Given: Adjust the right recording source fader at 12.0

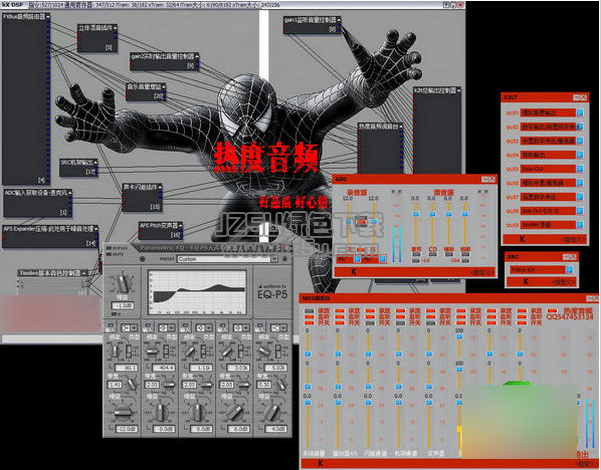Looking at the screenshot, I should 374,221.
